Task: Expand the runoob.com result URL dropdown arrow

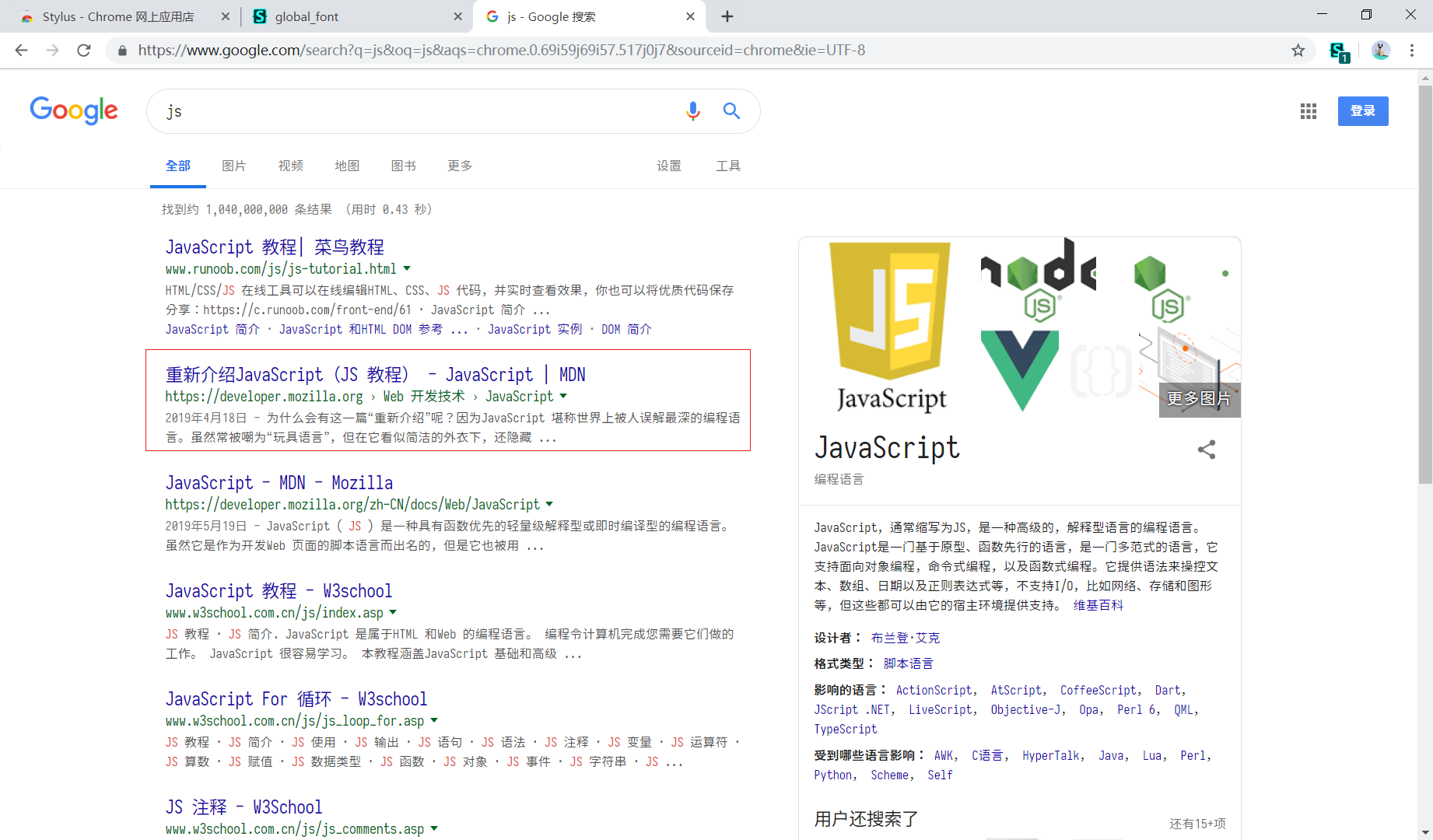Action: coord(406,268)
